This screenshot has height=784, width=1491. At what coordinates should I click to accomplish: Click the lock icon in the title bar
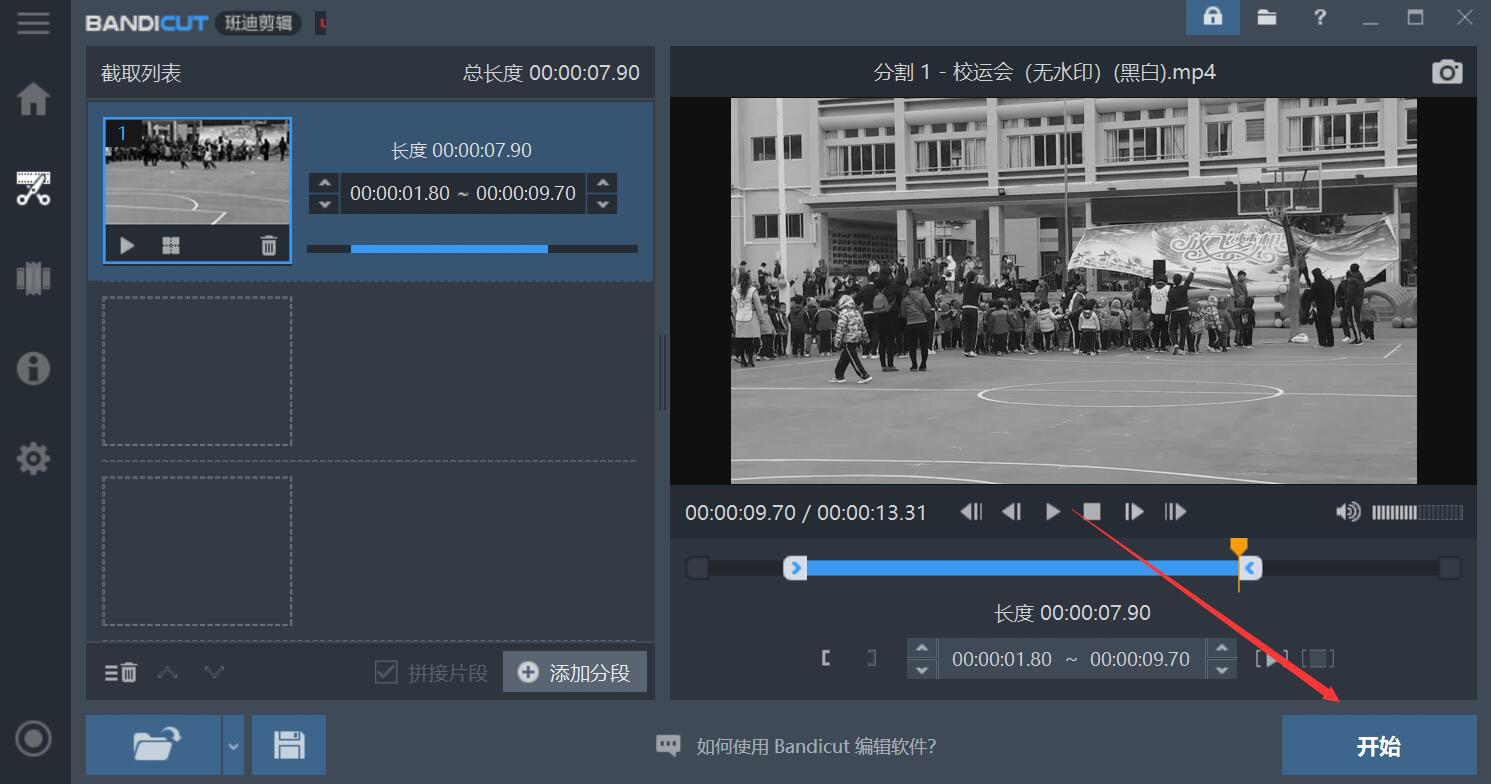click(x=1213, y=17)
